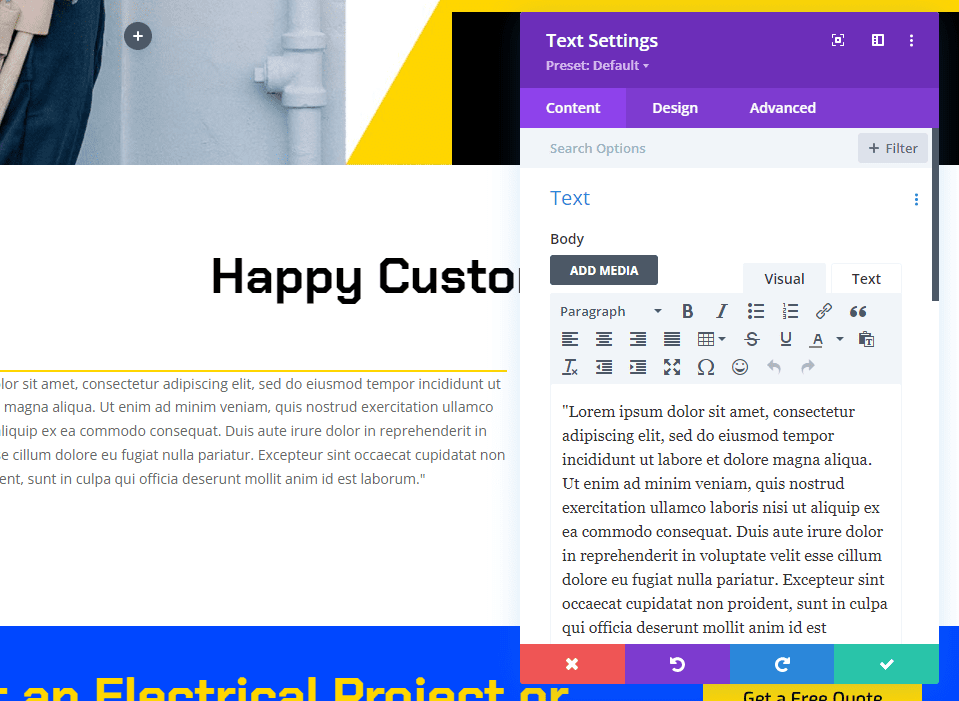Insert an unordered bullet list

pos(756,311)
